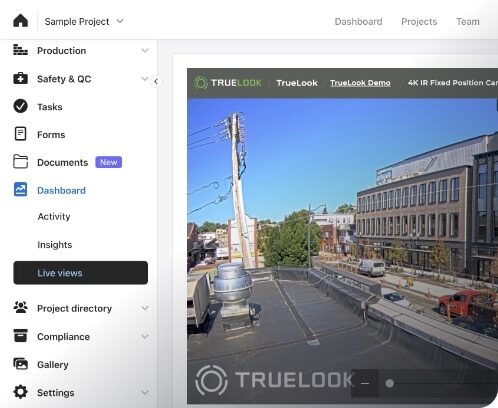Switch to the Projects top tab
Screen dimensions: 498x408
tap(419, 22)
